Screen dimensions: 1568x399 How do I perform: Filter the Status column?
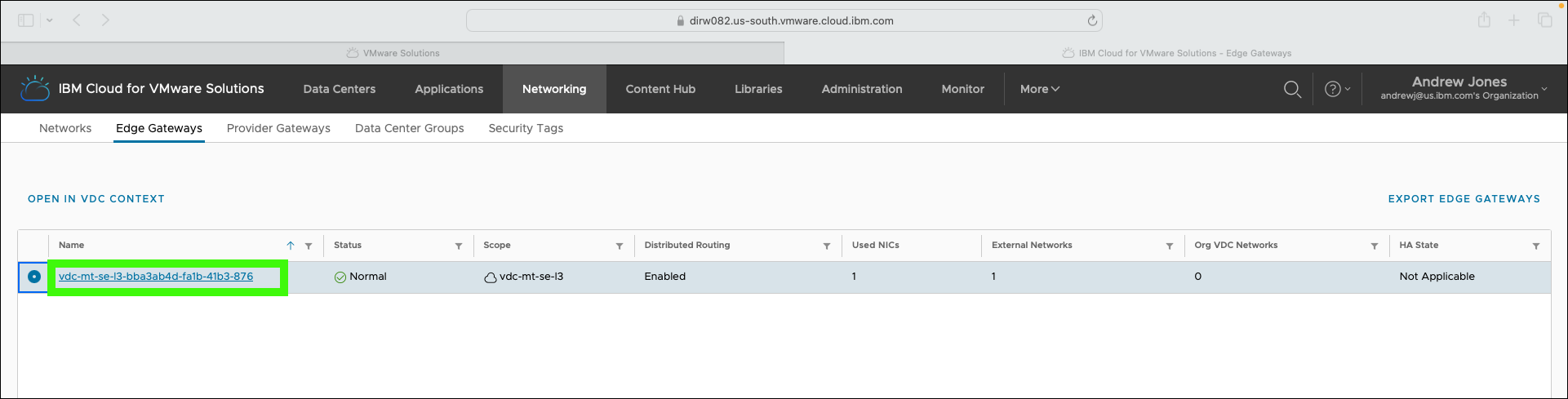tap(459, 246)
